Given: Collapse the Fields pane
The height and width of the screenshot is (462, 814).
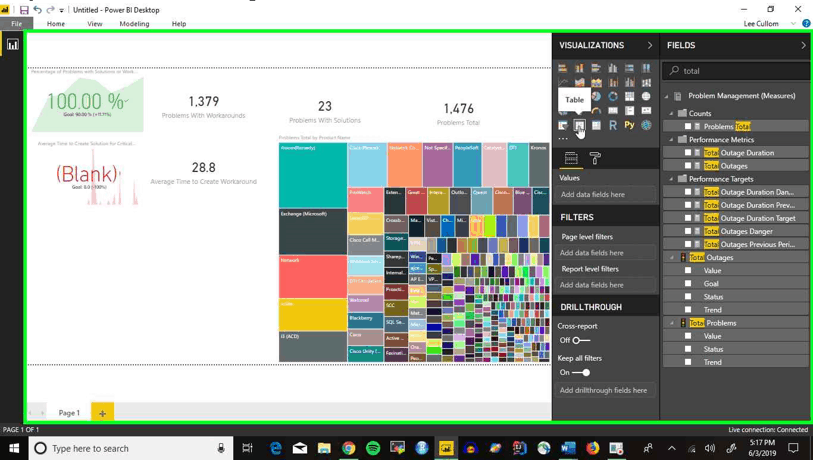Looking at the screenshot, I should [x=803, y=46].
